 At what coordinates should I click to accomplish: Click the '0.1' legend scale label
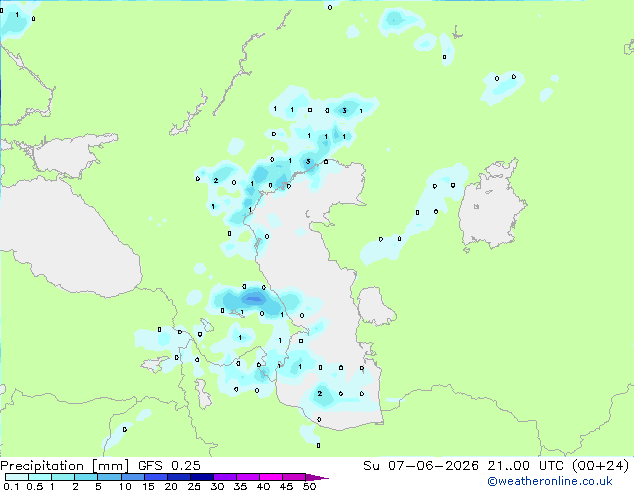[11, 486]
